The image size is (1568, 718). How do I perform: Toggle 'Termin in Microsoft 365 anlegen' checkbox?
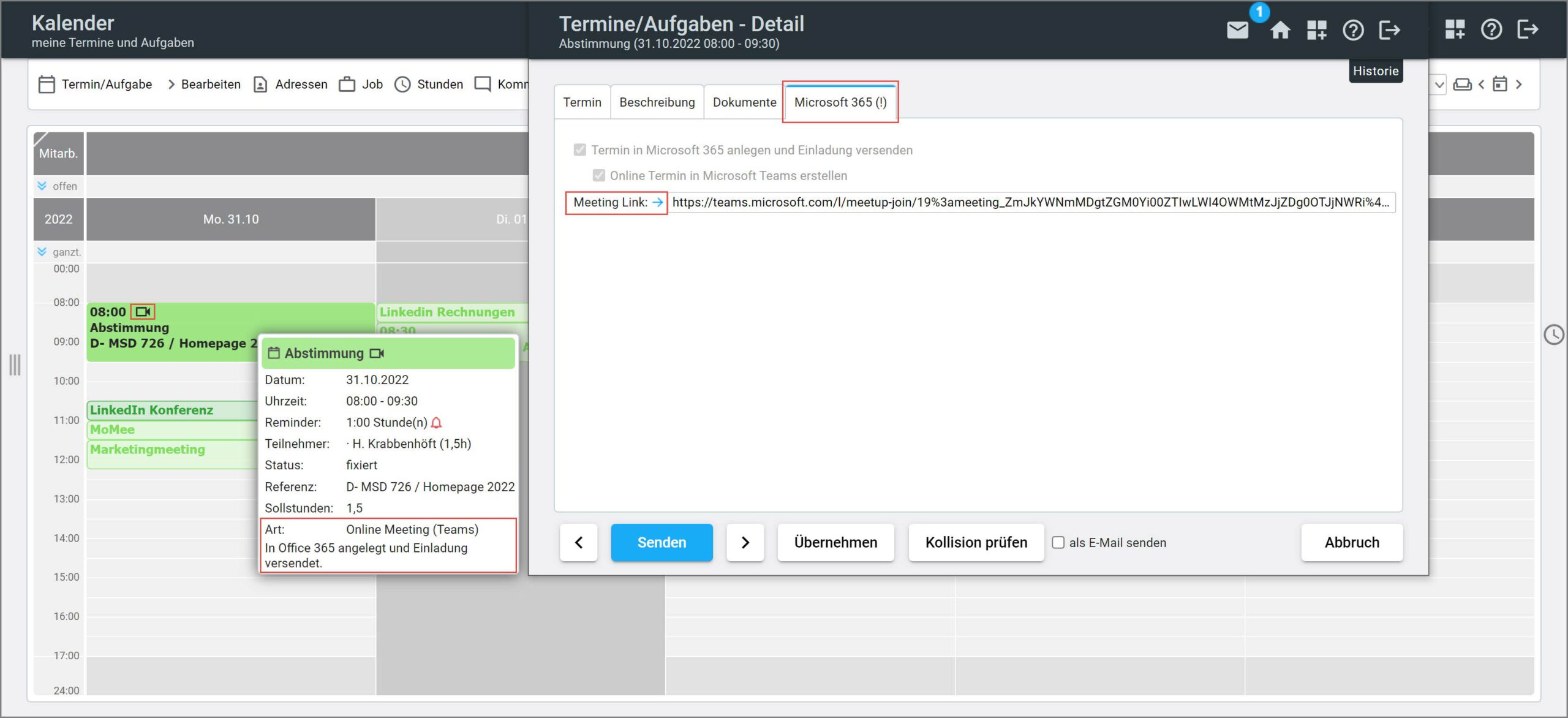pos(579,150)
